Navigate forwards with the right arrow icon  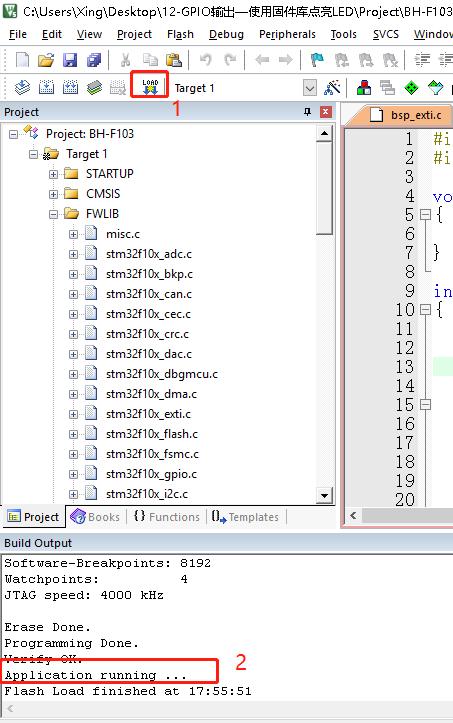tap(286, 59)
